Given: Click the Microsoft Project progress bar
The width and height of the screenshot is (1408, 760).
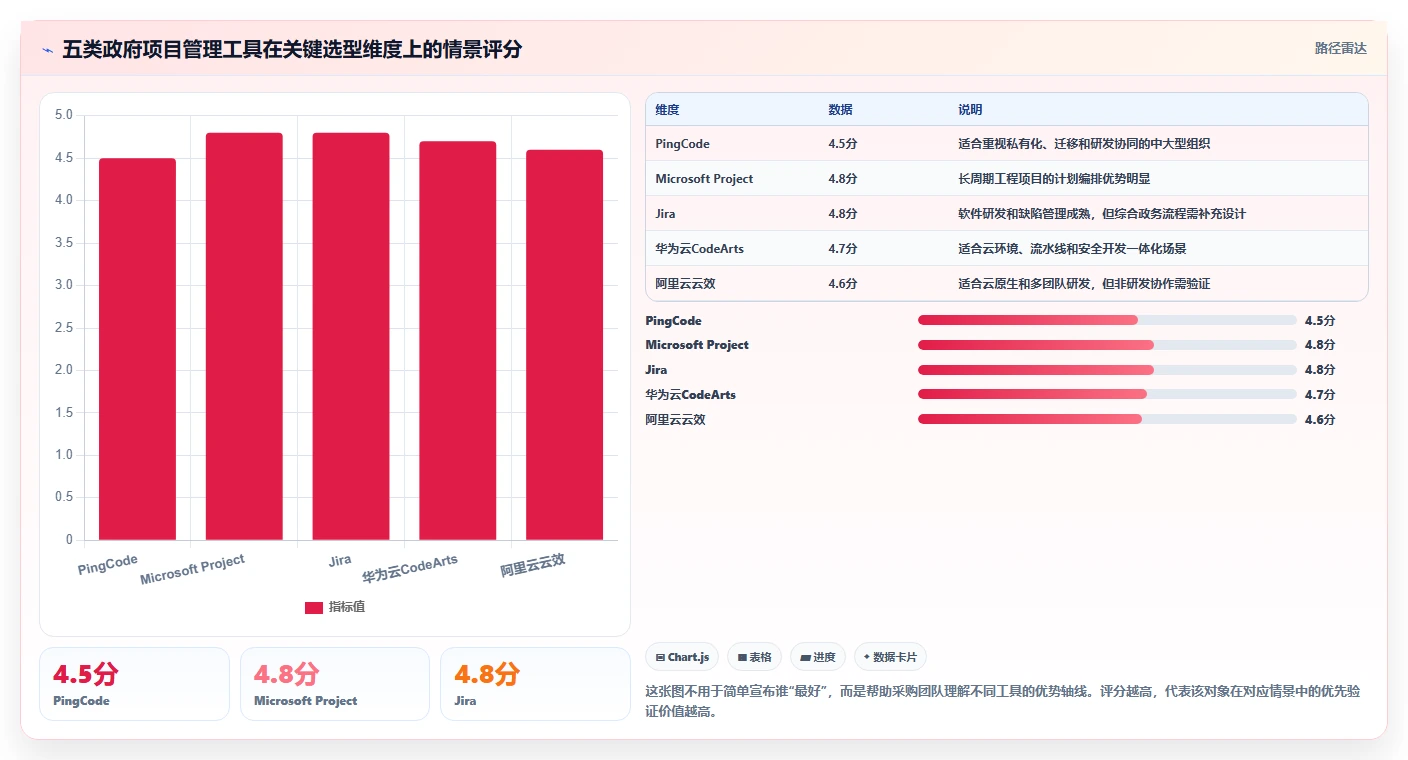Looking at the screenshot, I should point(1107,345).
